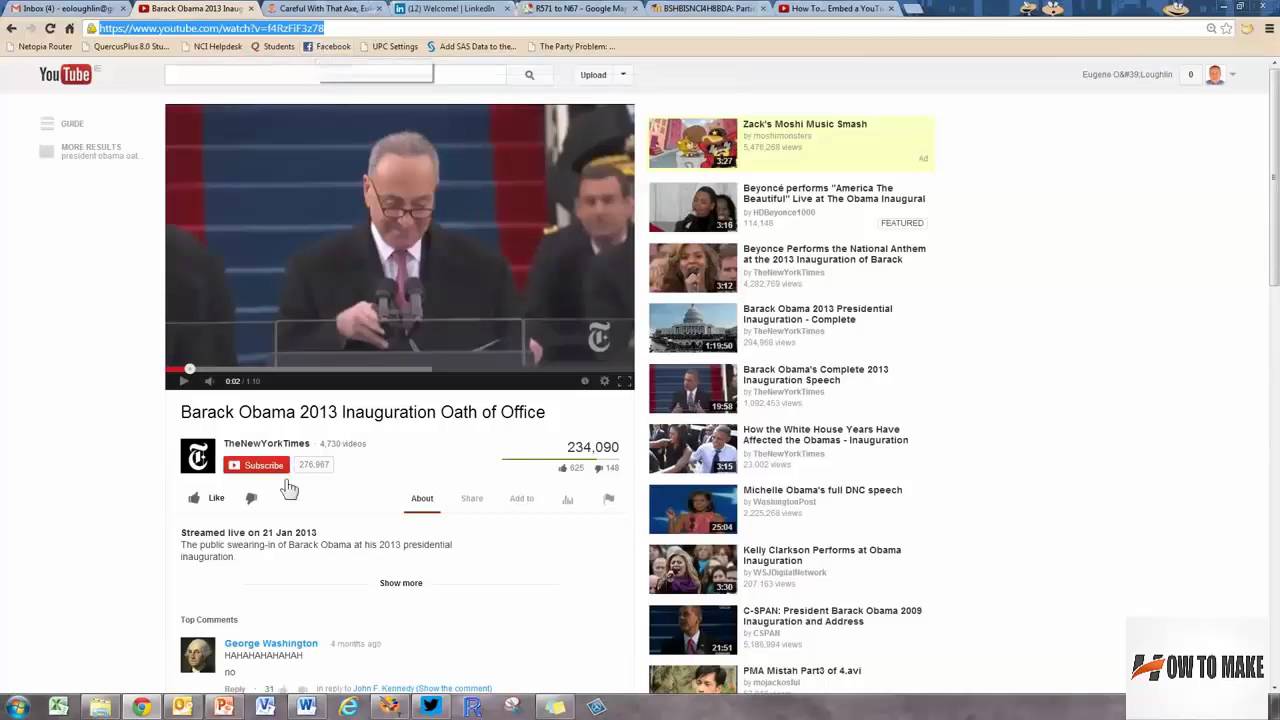
Task: Open the R application in the taskbar
Action: pyautogui.click(x=472, y=707)
